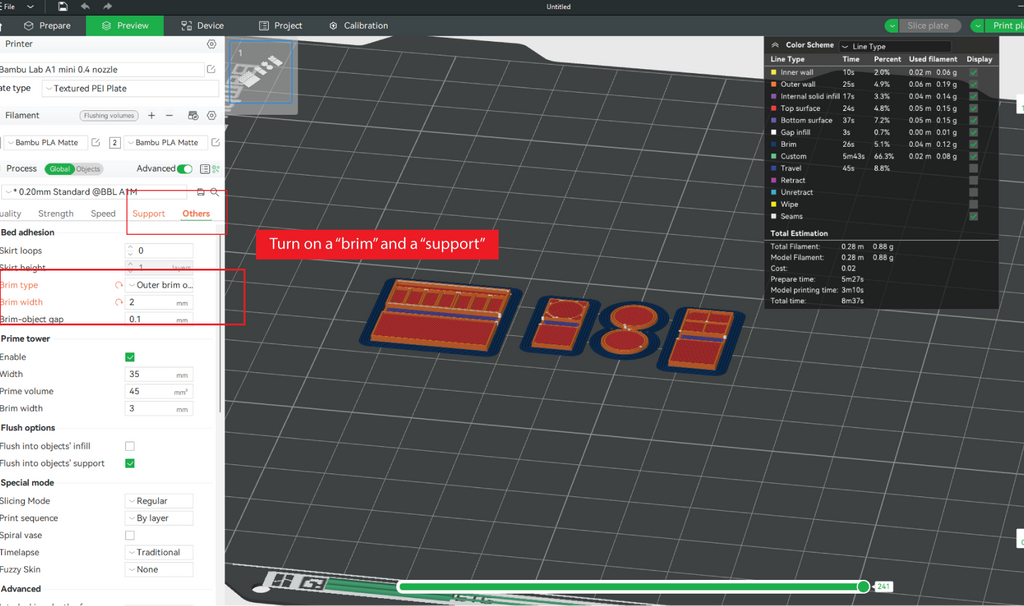Open the Textured PEI Plate dropdown

point(131,88)
